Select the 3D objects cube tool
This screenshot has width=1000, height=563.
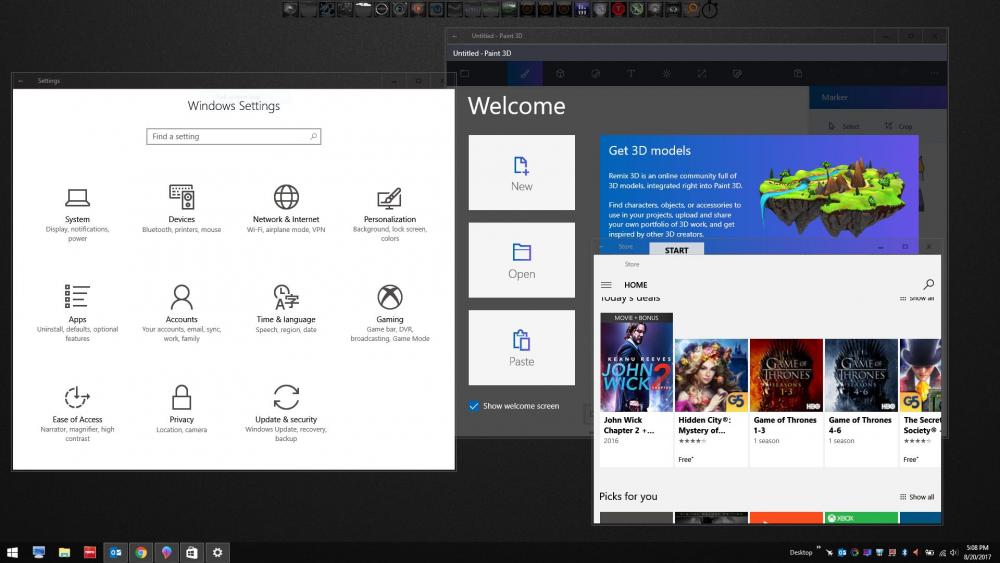(x=560, y=74)
